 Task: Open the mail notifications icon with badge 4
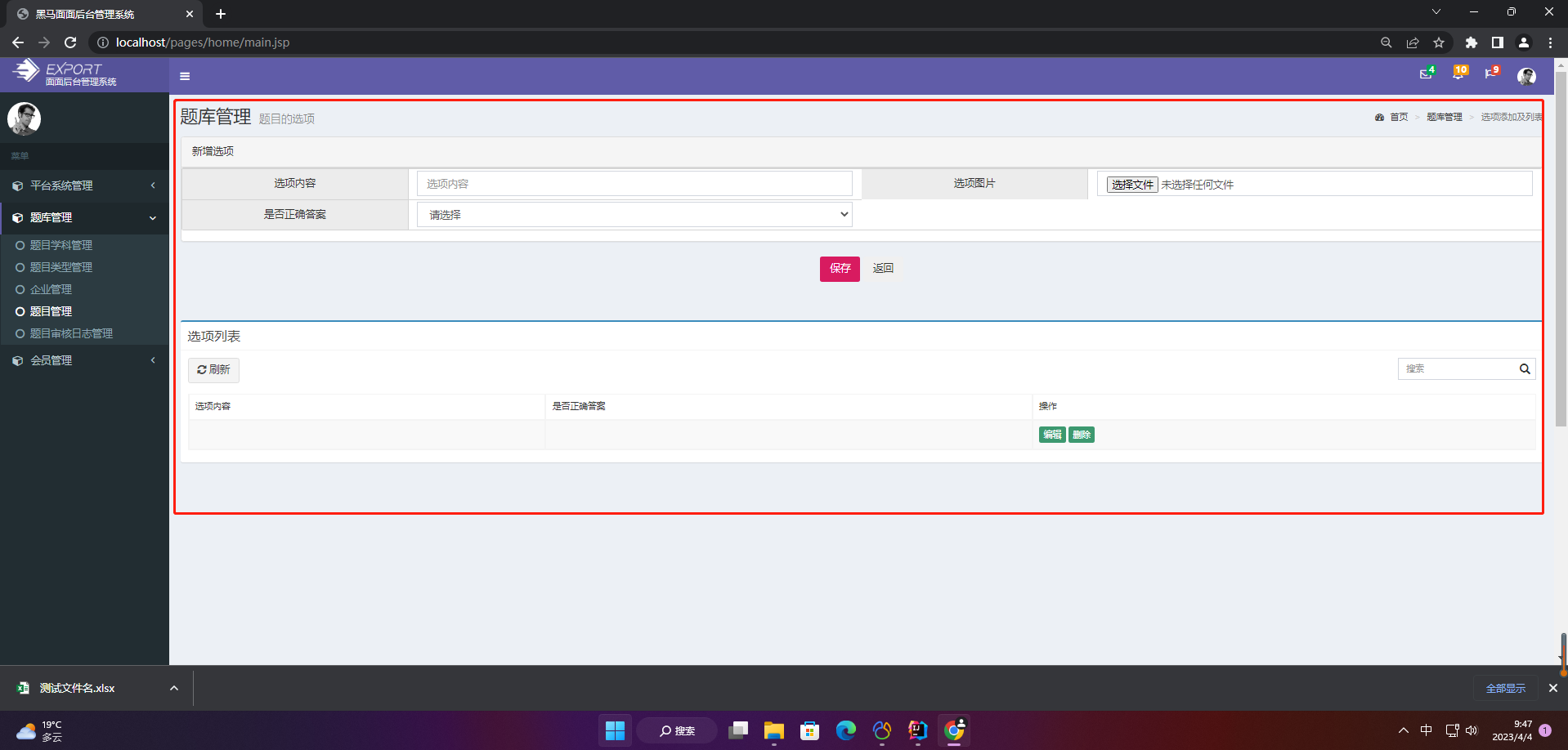click(1427, 73)
